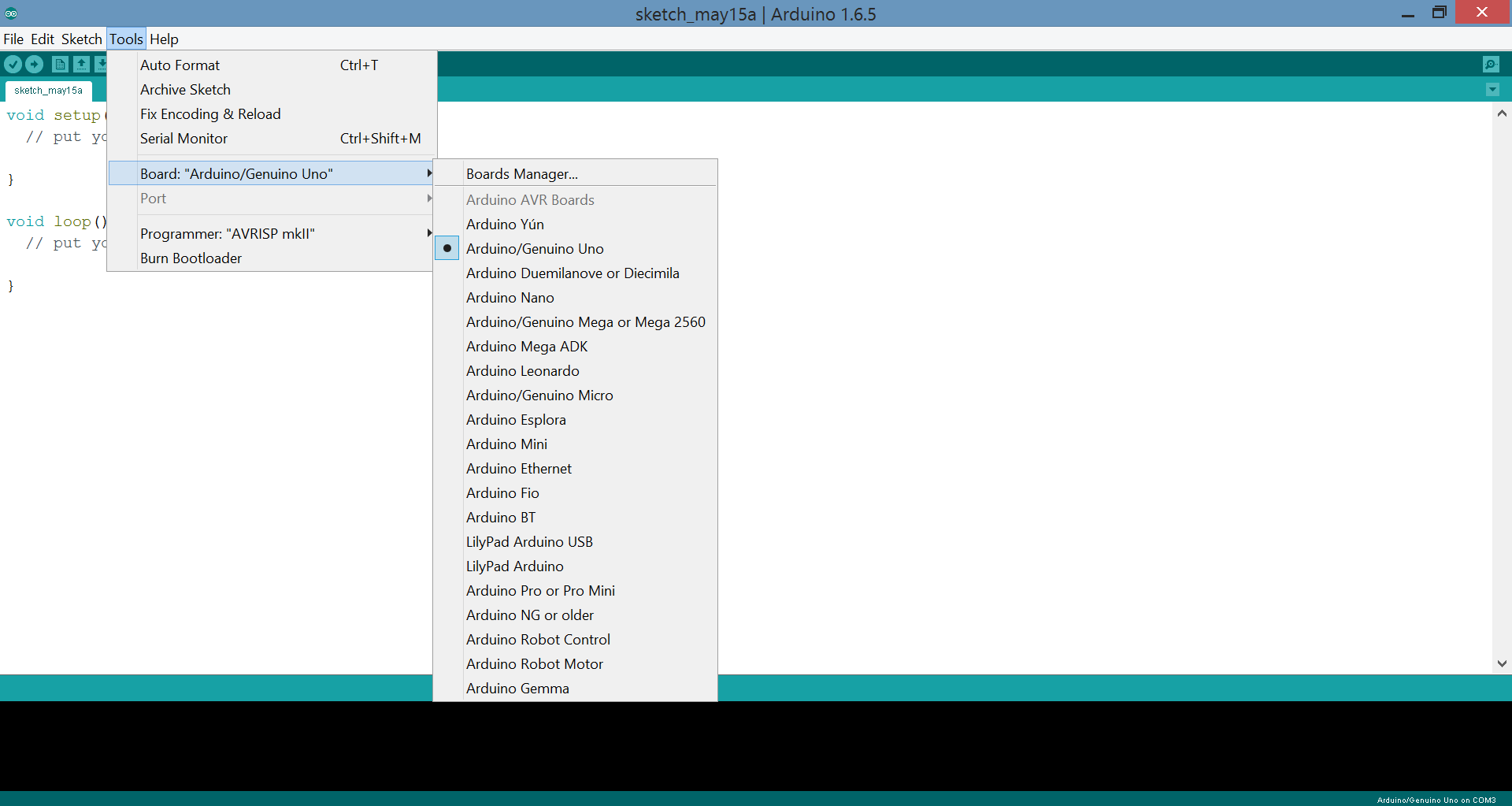Select Arduino/Genuino Uno radio option

coord(575,249)
